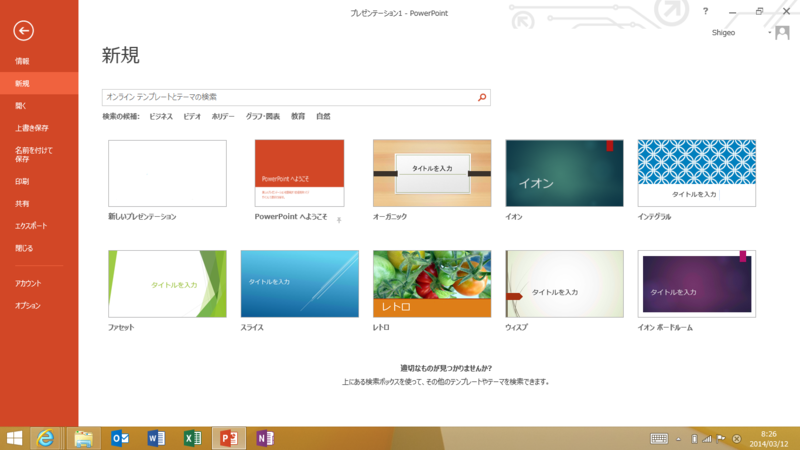Open the Windows Start button
Viewport: 800px width, 450px height.
(x=14, y=438)
